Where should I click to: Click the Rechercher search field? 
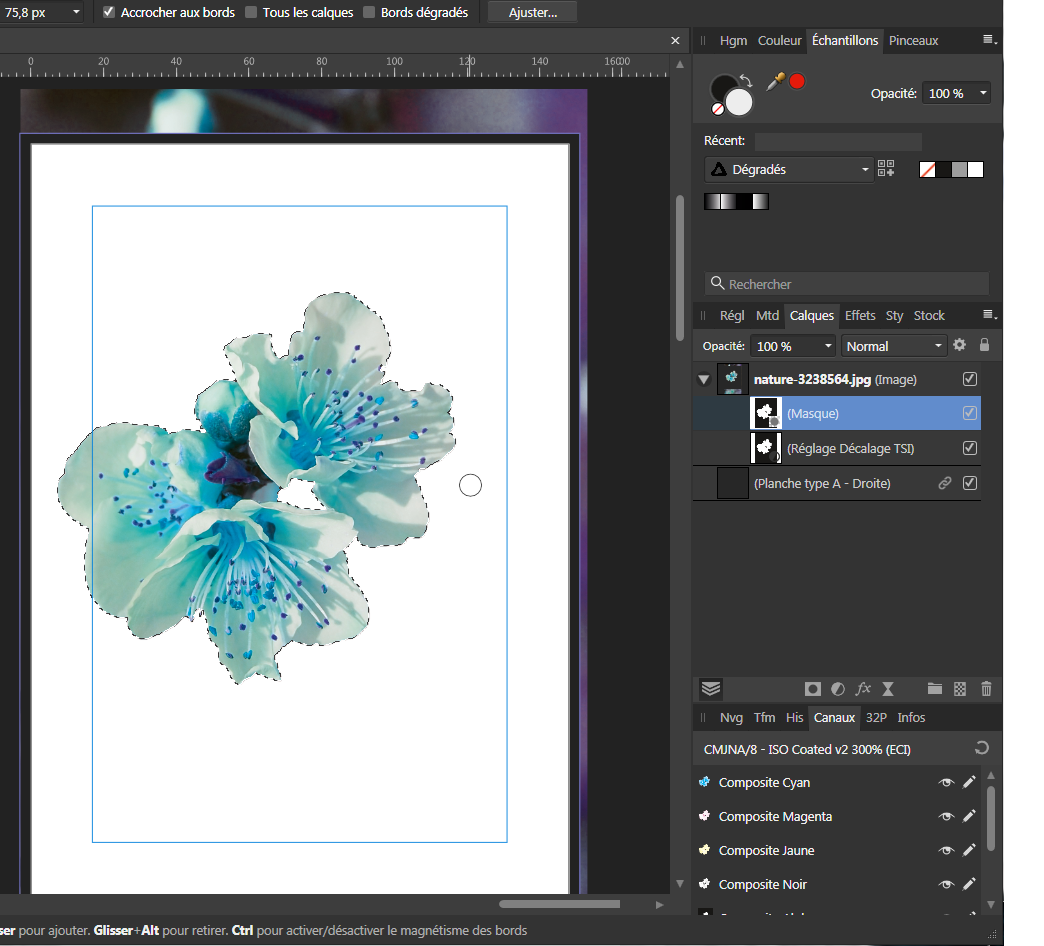point(846,284)
